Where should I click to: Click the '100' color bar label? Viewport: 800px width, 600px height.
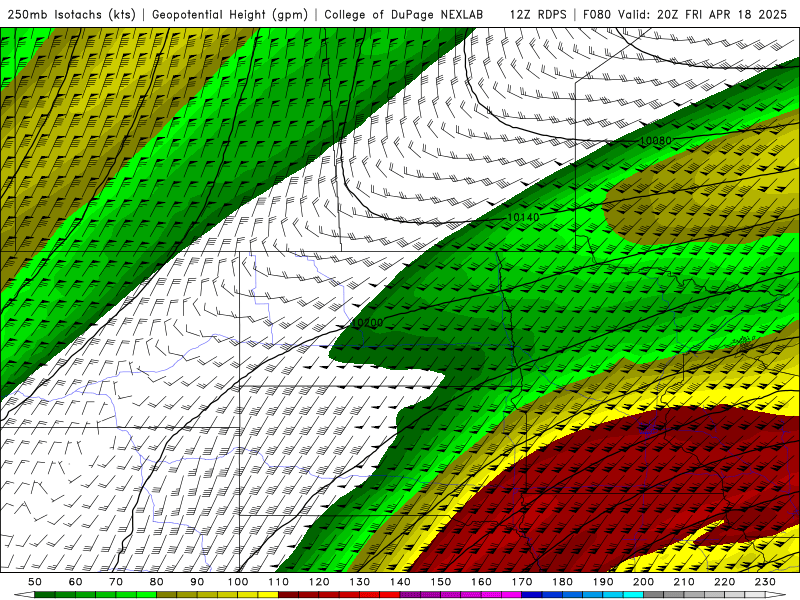pos(238,582)
